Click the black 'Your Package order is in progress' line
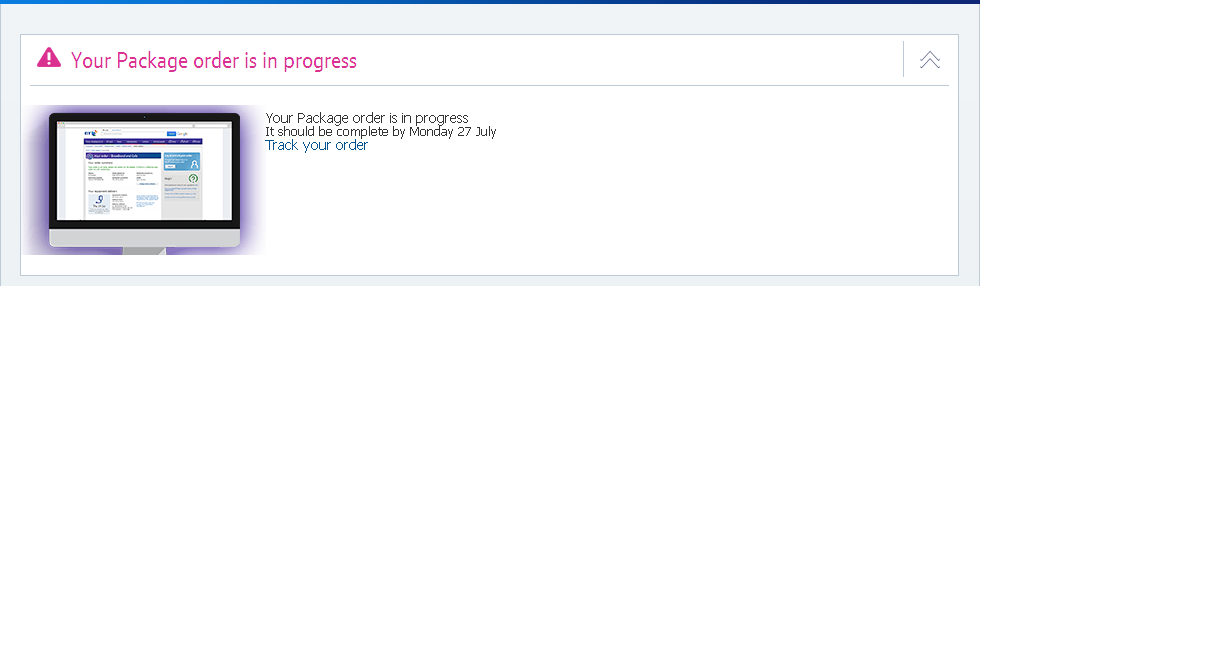 pyautogui.click(x=366, y=118)
